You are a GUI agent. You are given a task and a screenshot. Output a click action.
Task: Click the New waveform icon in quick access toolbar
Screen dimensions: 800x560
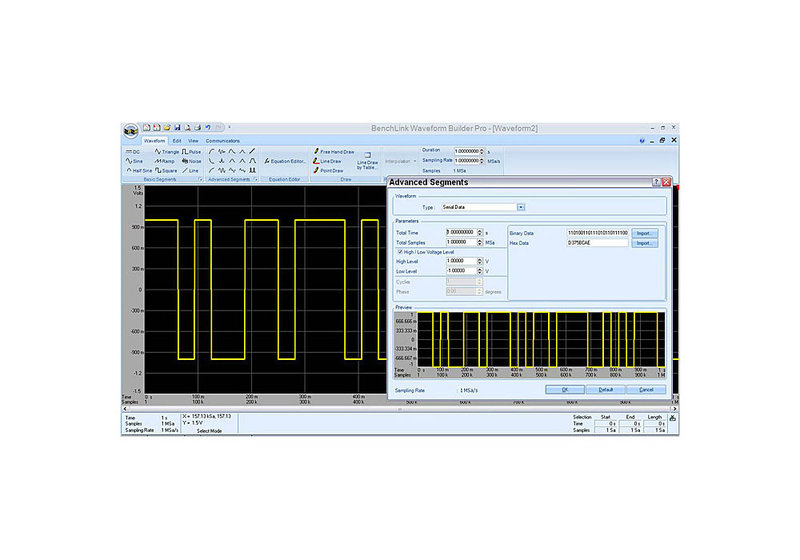click(146, 127)
